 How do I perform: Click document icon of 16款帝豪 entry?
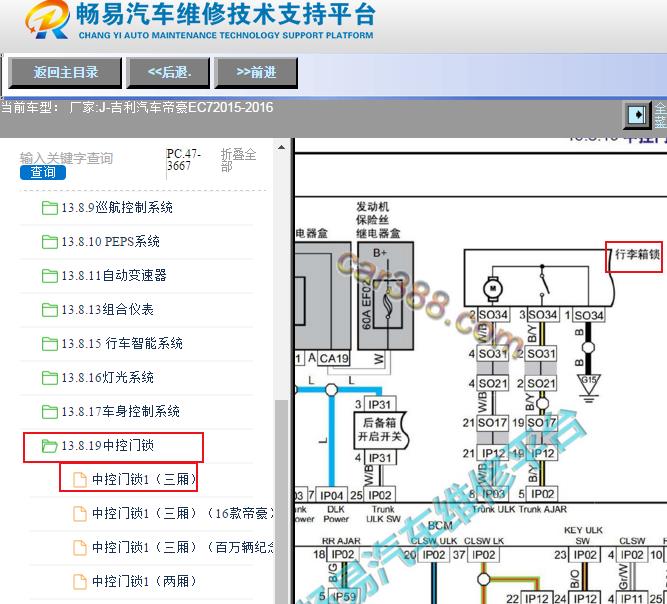[x=80, y=514]
